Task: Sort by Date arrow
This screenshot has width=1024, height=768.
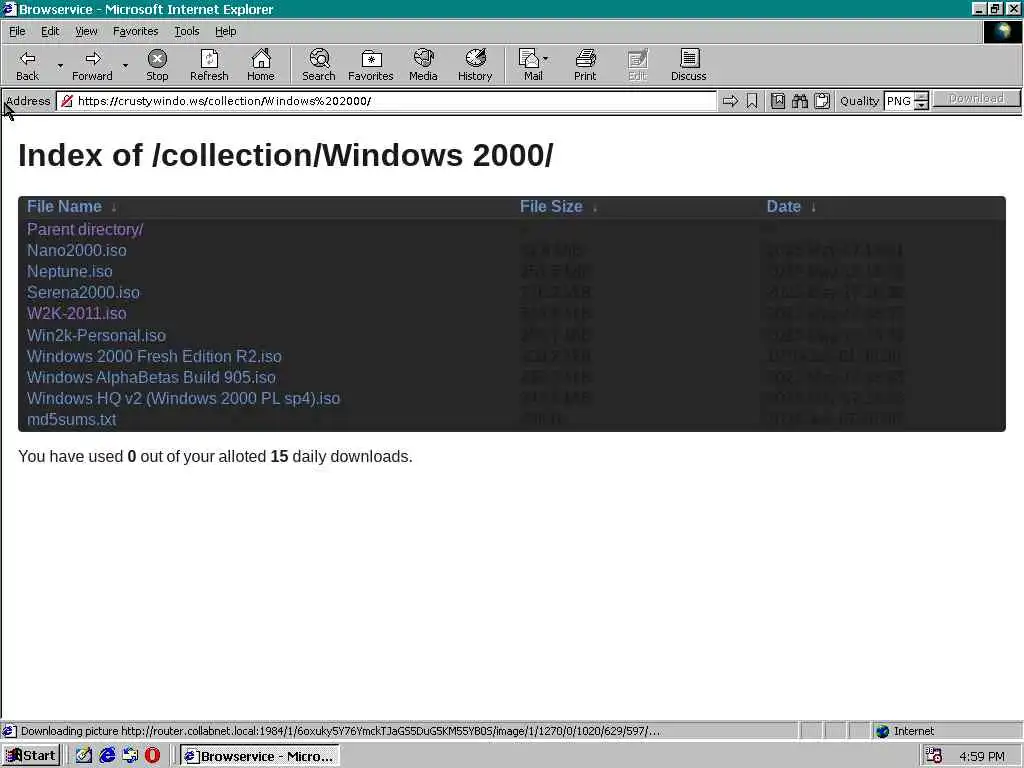Action: (813, 208)
